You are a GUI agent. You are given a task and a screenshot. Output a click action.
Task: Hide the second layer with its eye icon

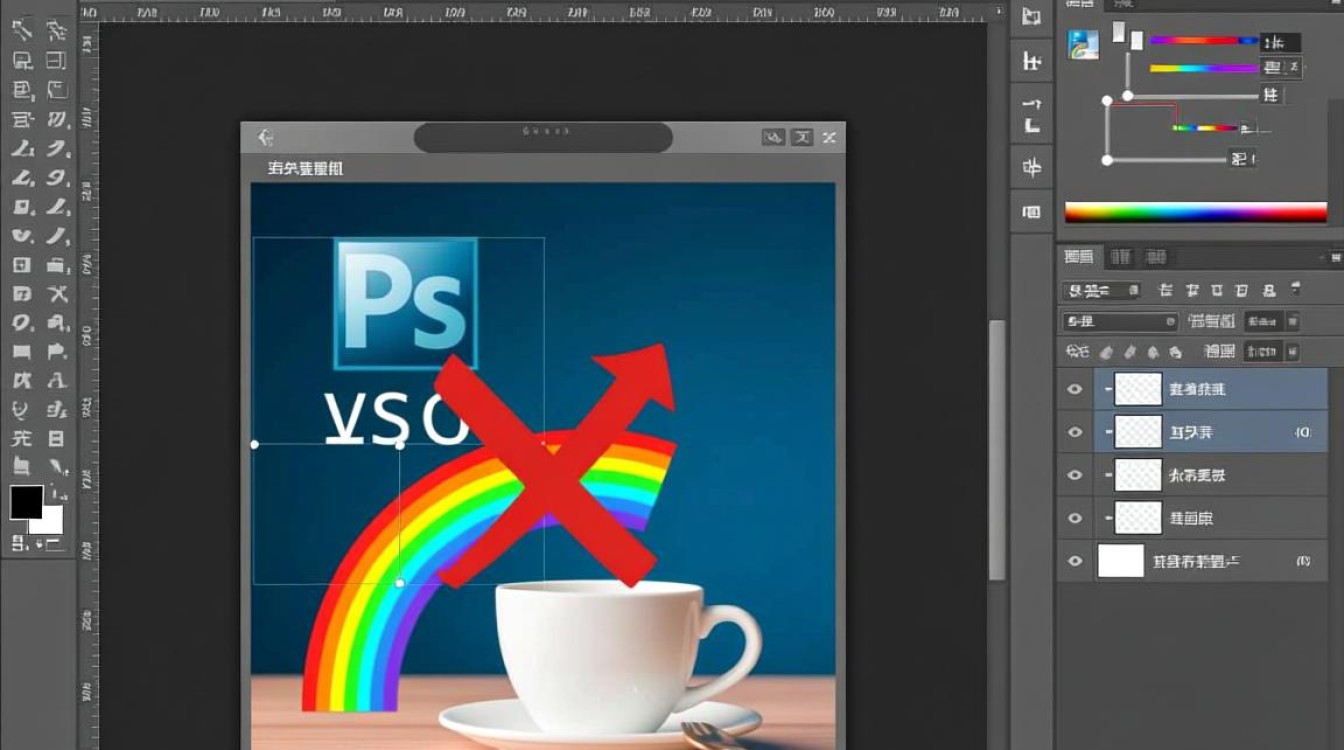point(1075,432)
